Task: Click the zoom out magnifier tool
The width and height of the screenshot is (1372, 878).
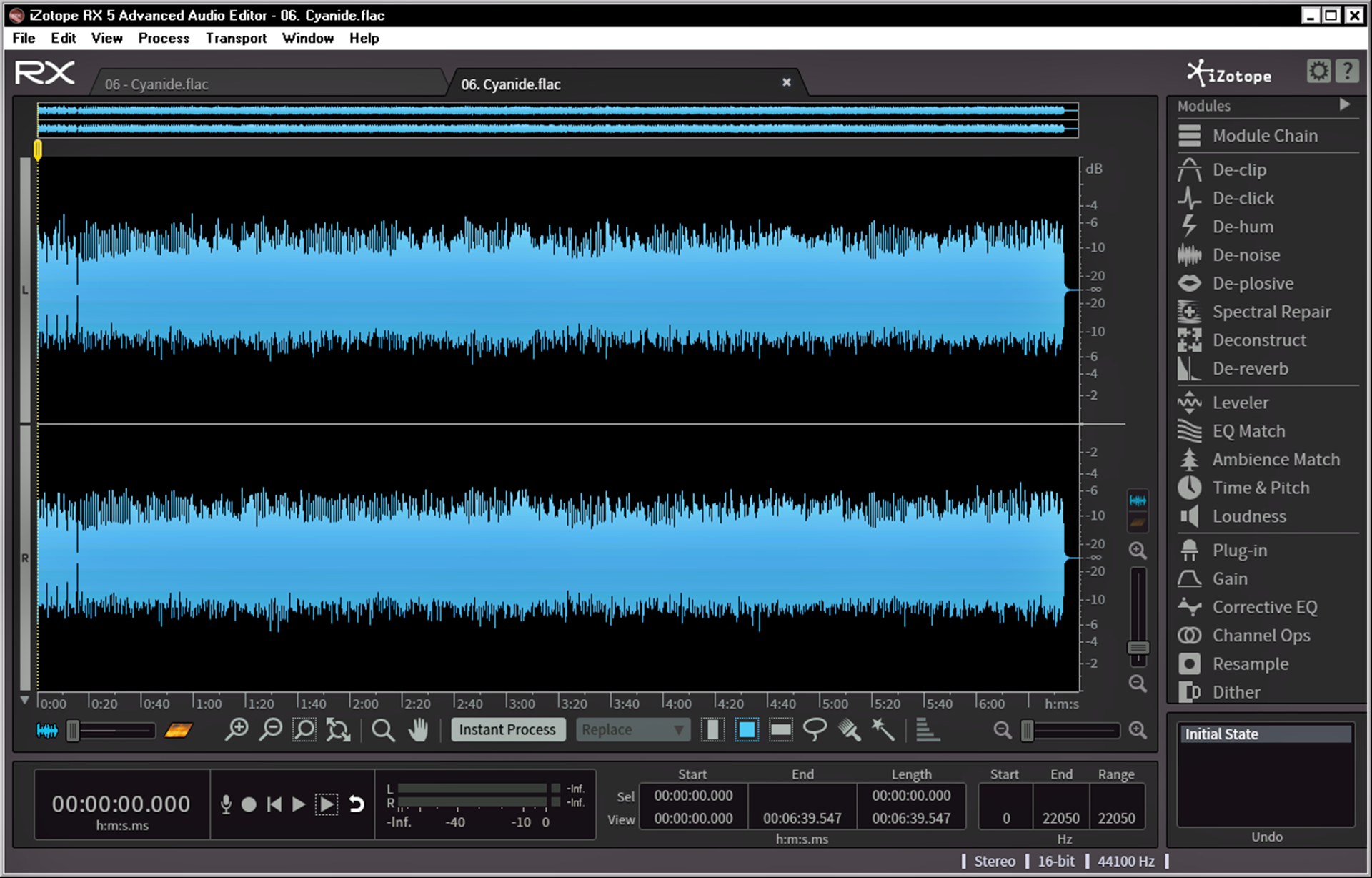Action: coord(271,730)
